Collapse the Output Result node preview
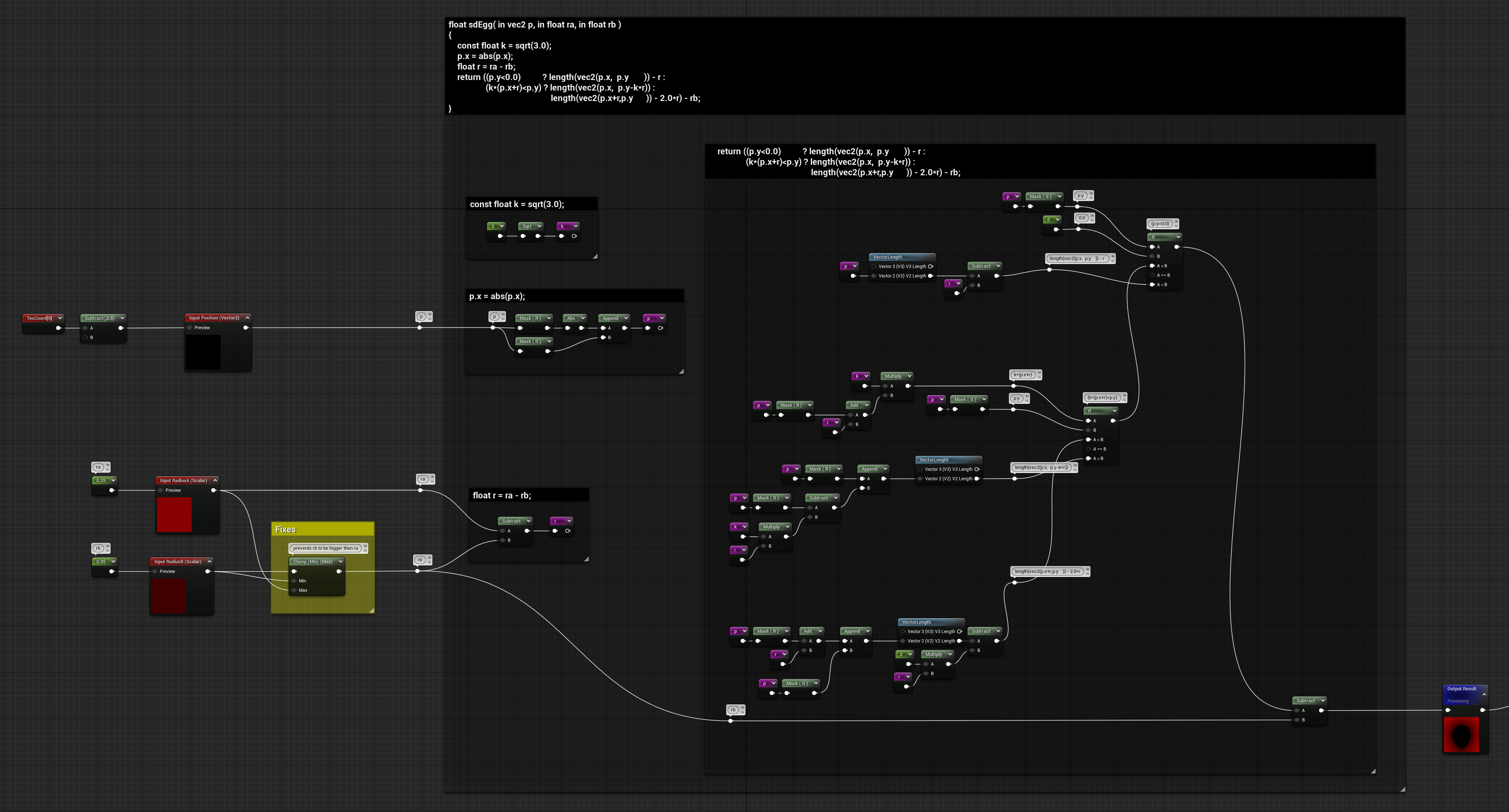 pos(1484,694)
